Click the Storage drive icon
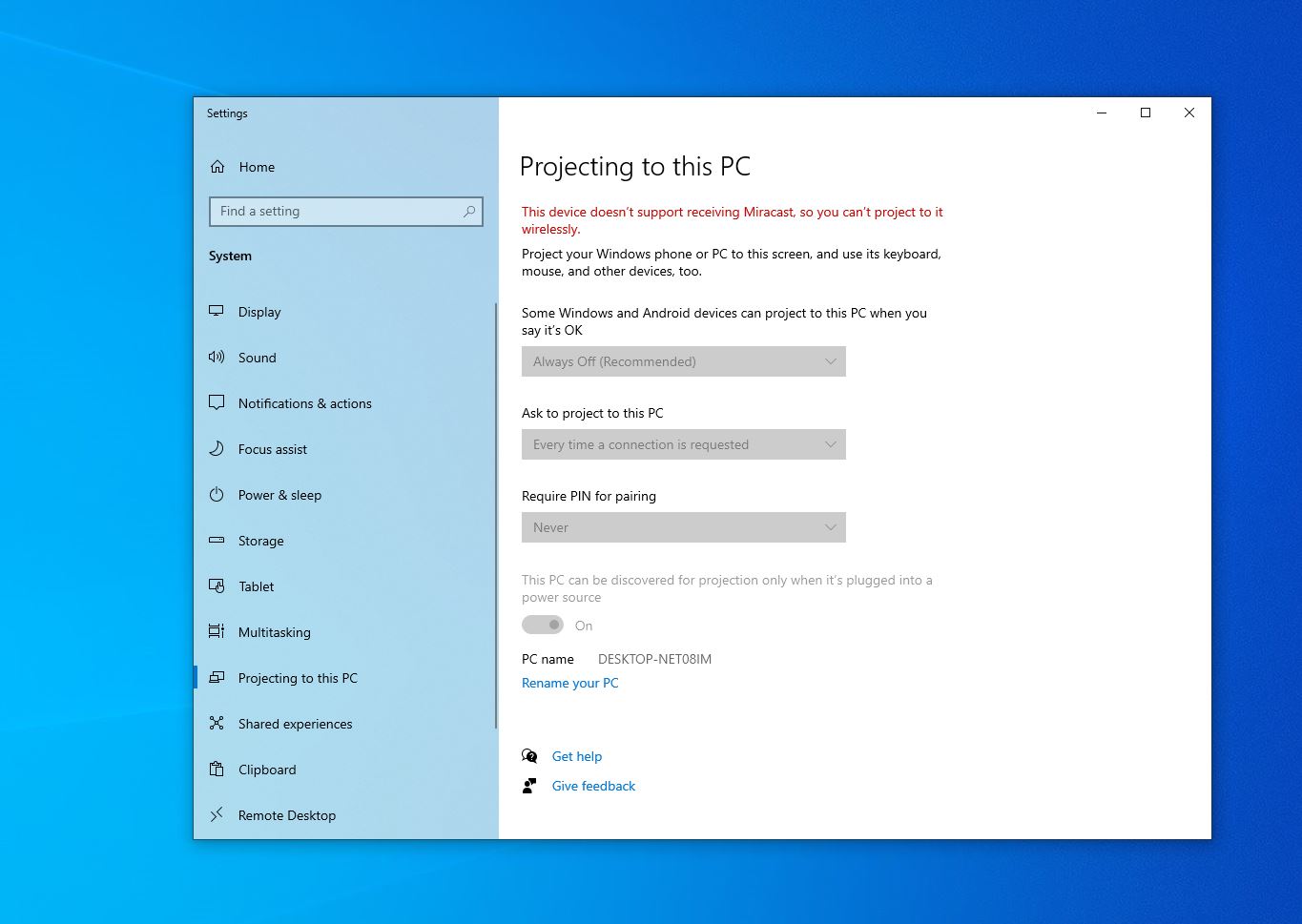The width and height of the screenshot is (1302, 924). [217, 541]
